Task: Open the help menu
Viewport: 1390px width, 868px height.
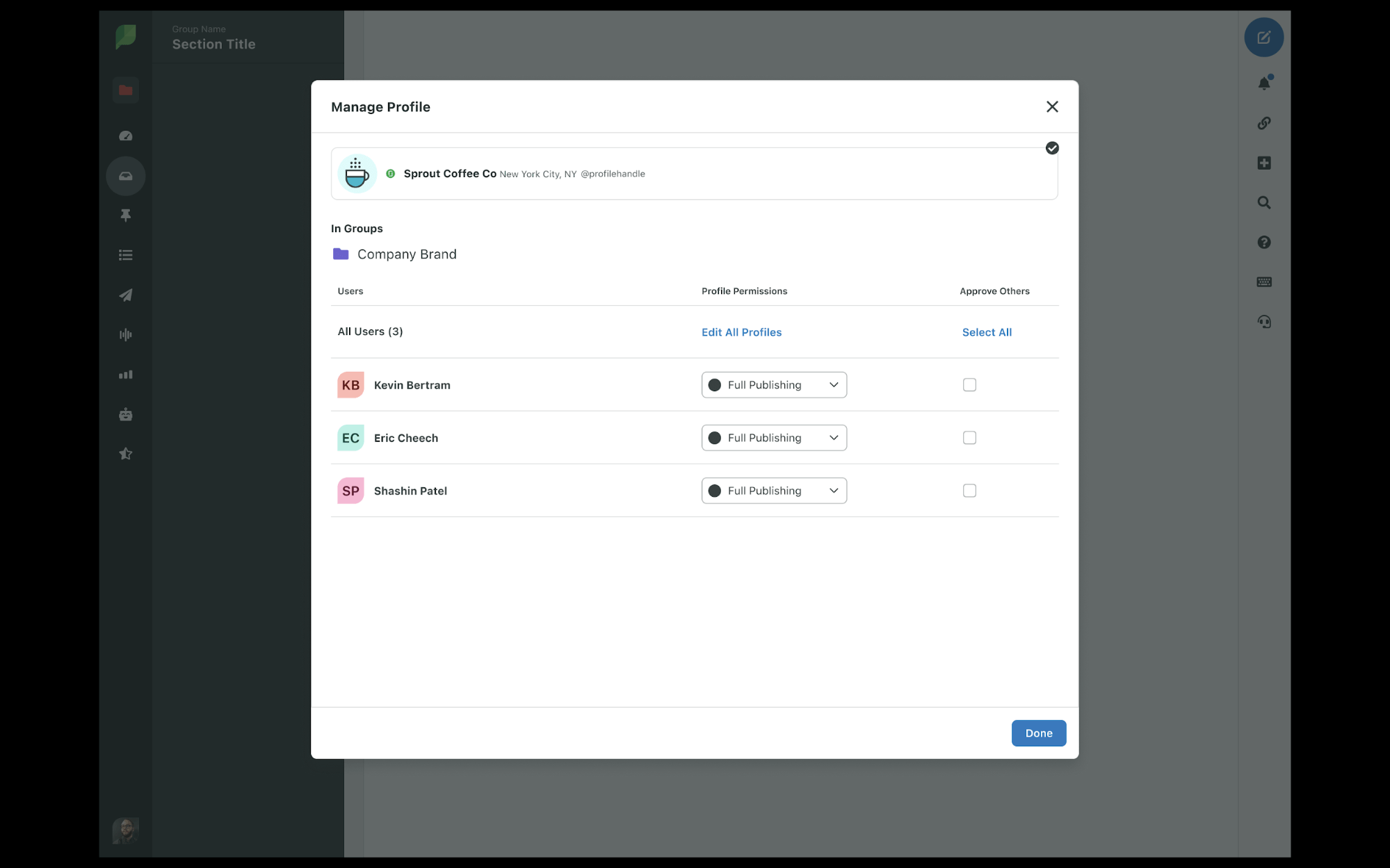Action: click(x=1263, y=242)
